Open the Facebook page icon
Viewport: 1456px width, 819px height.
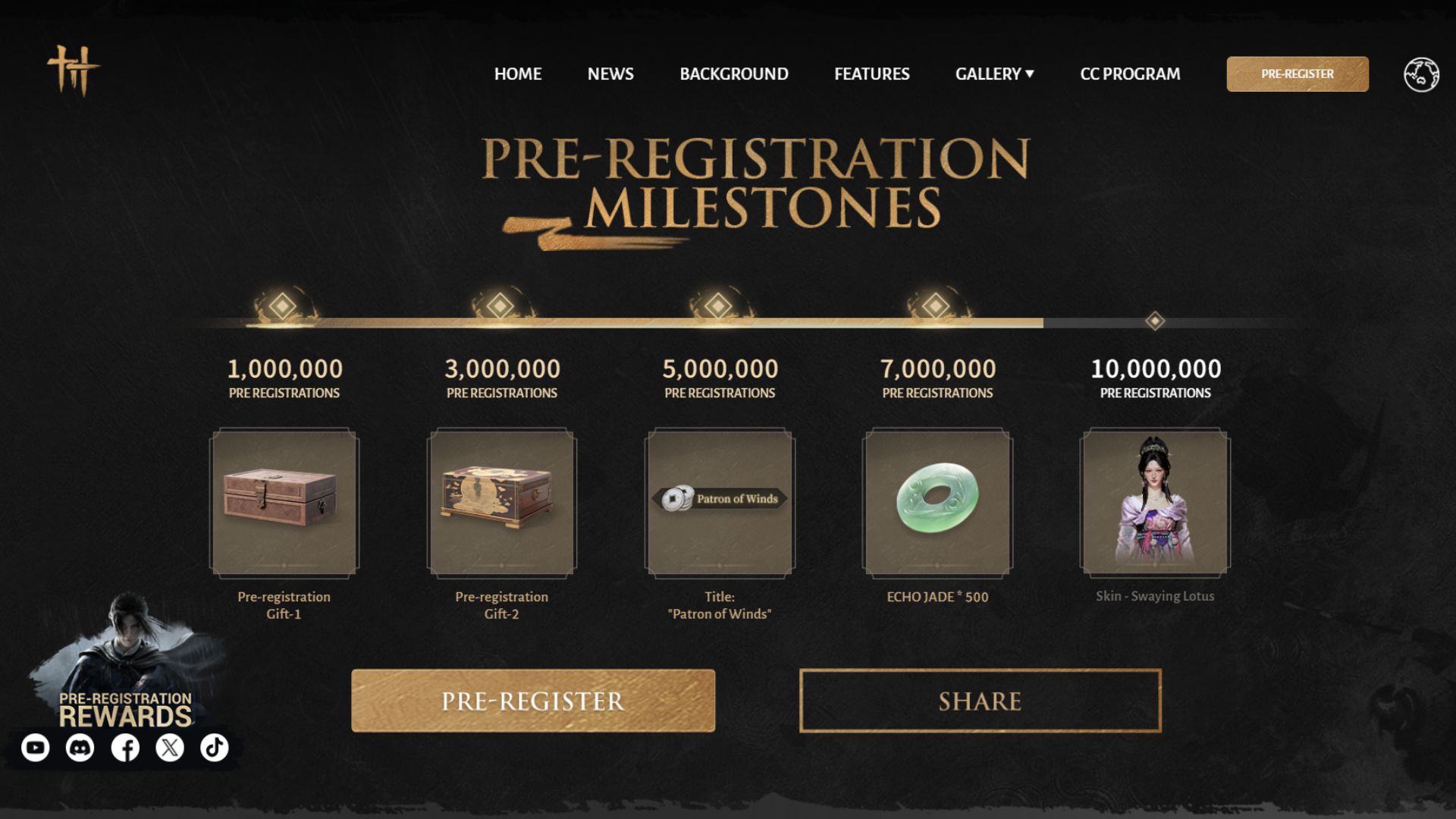coord(124,747)
